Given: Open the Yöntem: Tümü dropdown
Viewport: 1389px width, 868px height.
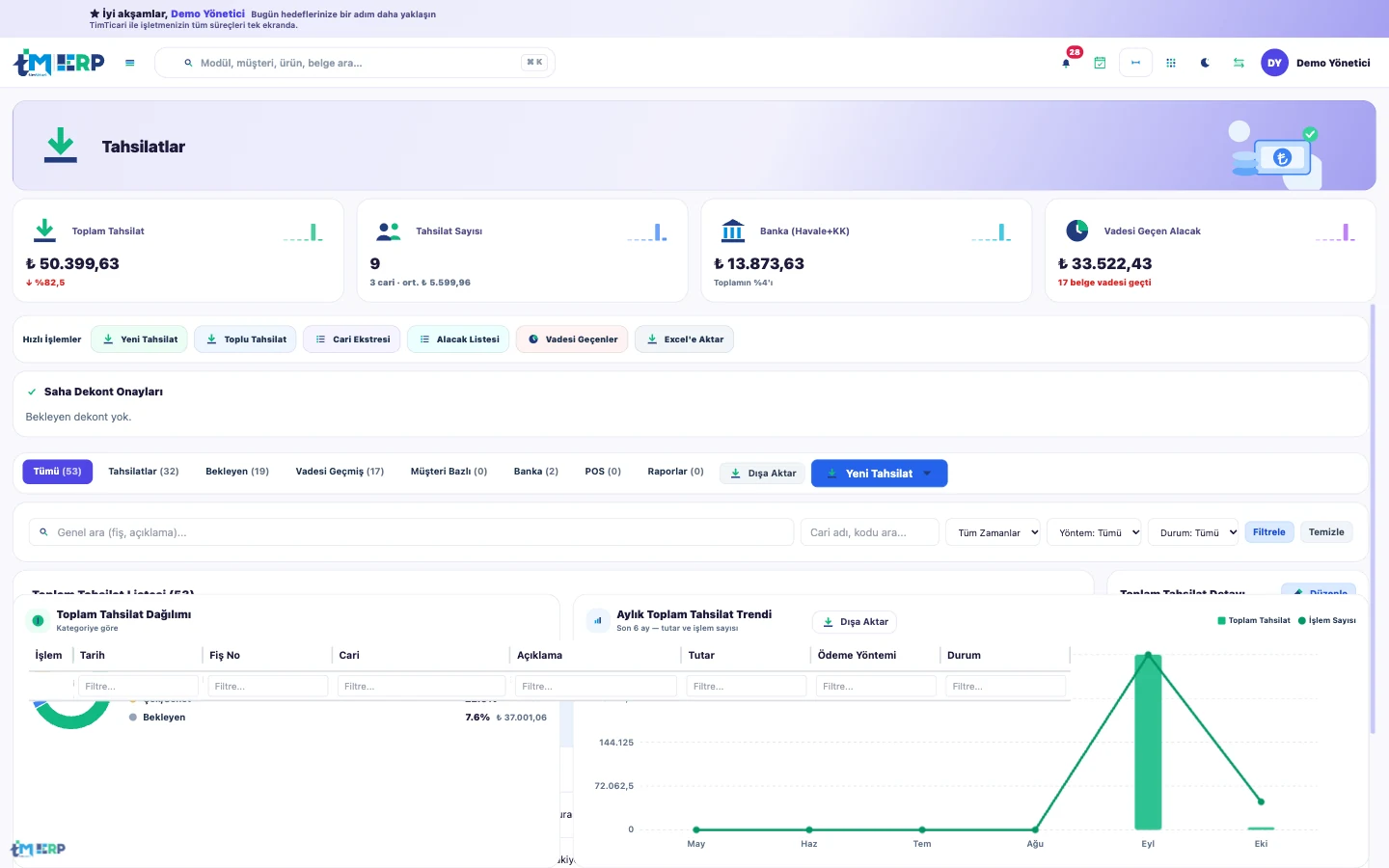Looking at the screenshot, I should coord(1095,532).
